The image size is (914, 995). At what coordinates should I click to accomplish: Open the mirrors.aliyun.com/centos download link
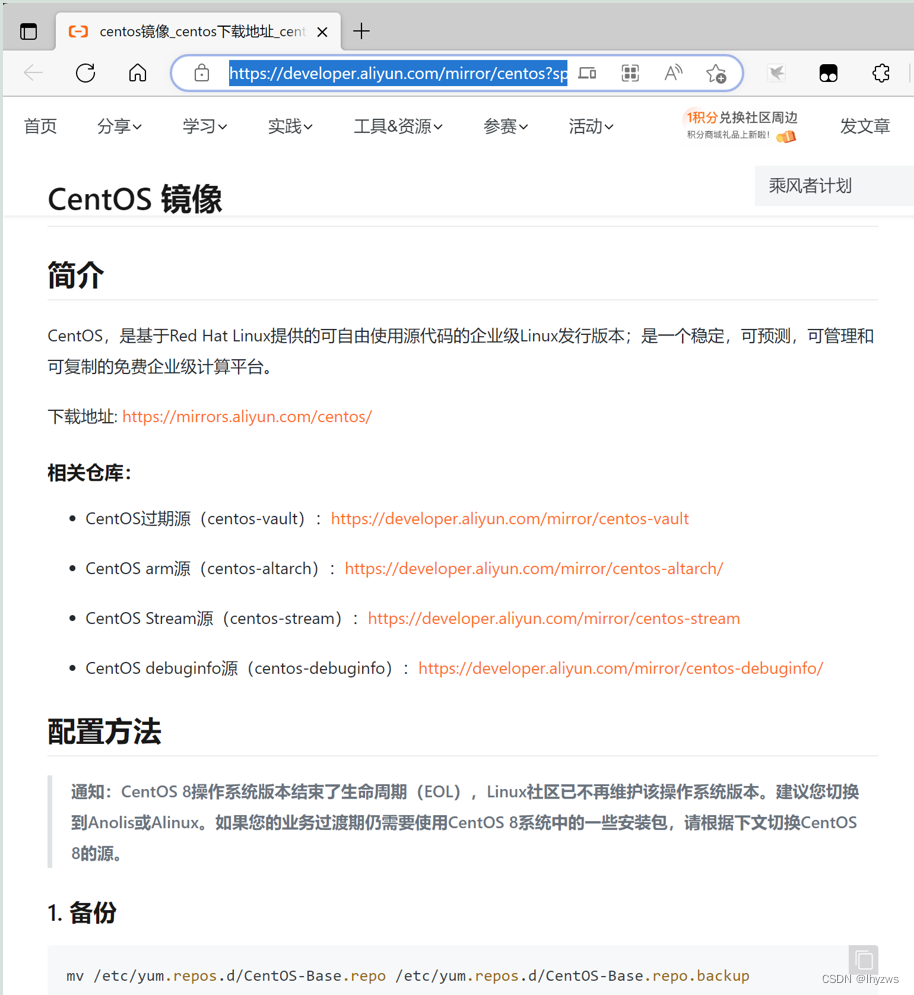247,417
